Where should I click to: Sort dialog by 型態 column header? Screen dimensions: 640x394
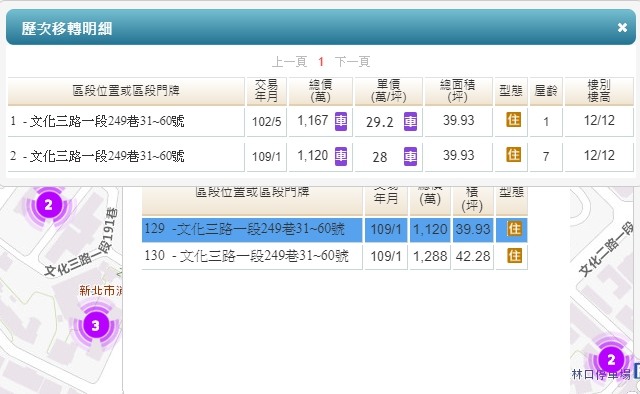(x=511, y=91)
